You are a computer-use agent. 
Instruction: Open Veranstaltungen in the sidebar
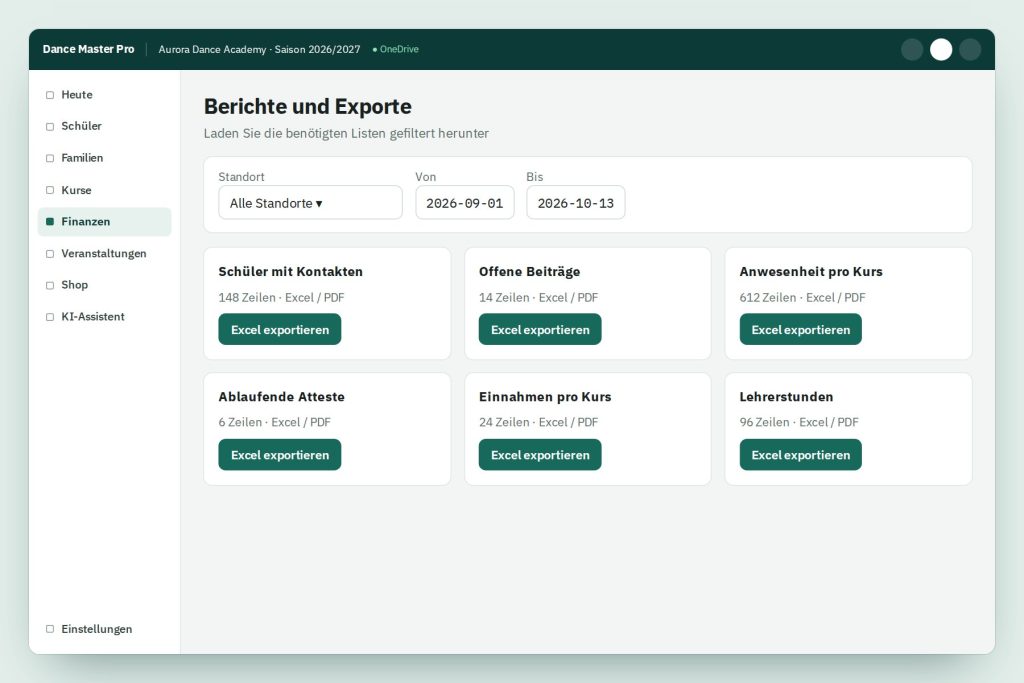104,253
